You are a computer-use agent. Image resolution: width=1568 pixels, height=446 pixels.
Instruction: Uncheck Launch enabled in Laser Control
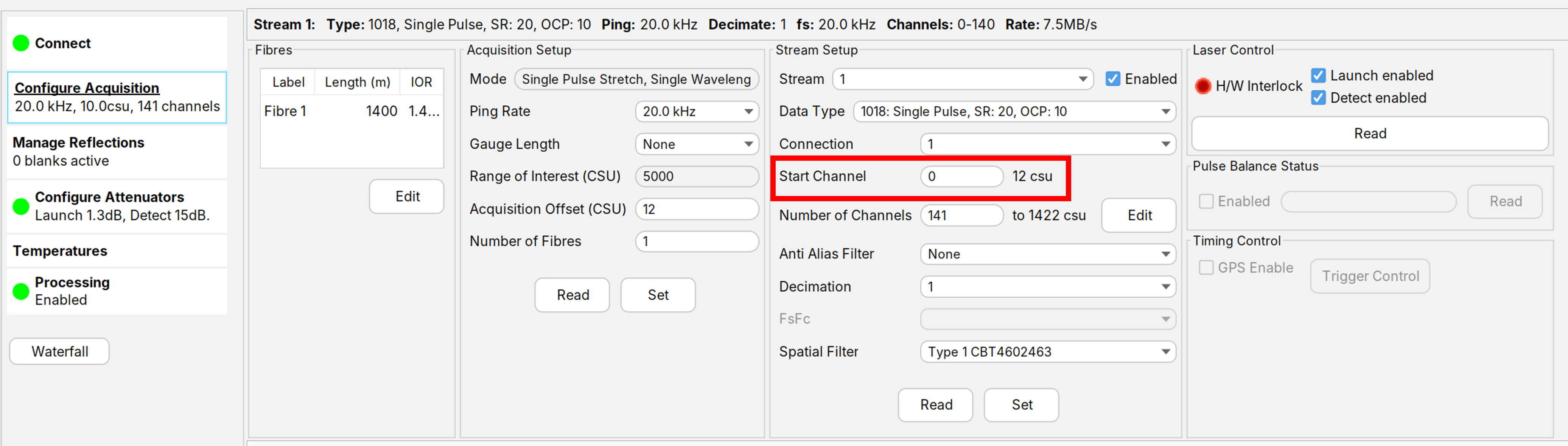[x=1318, y=75]
